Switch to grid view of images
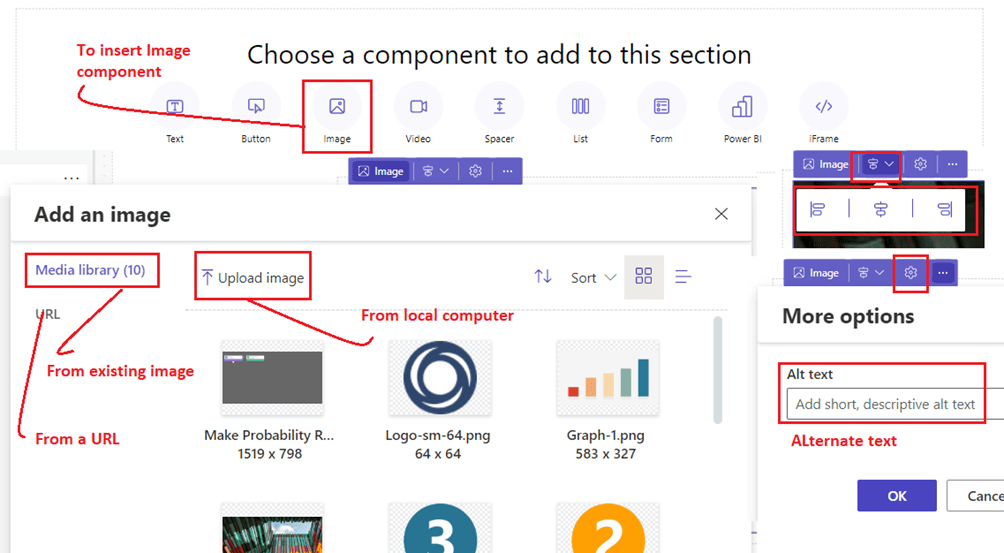 pyautogui.click(x=643, y=277)
